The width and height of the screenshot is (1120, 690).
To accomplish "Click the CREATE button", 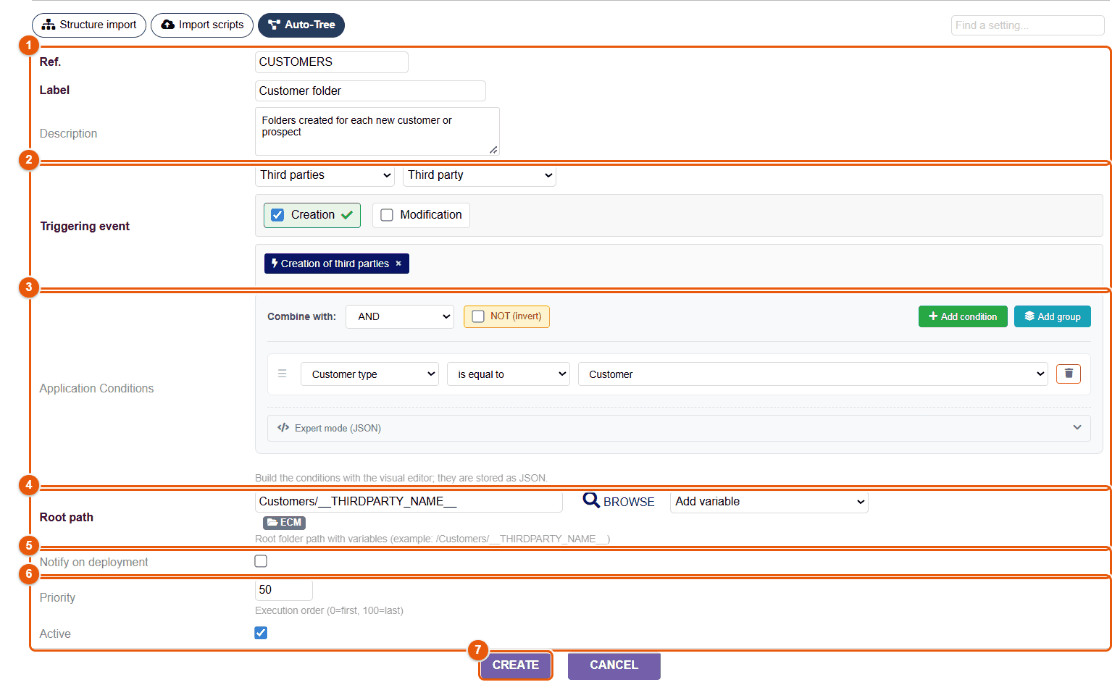I will (x=515, y=665).
